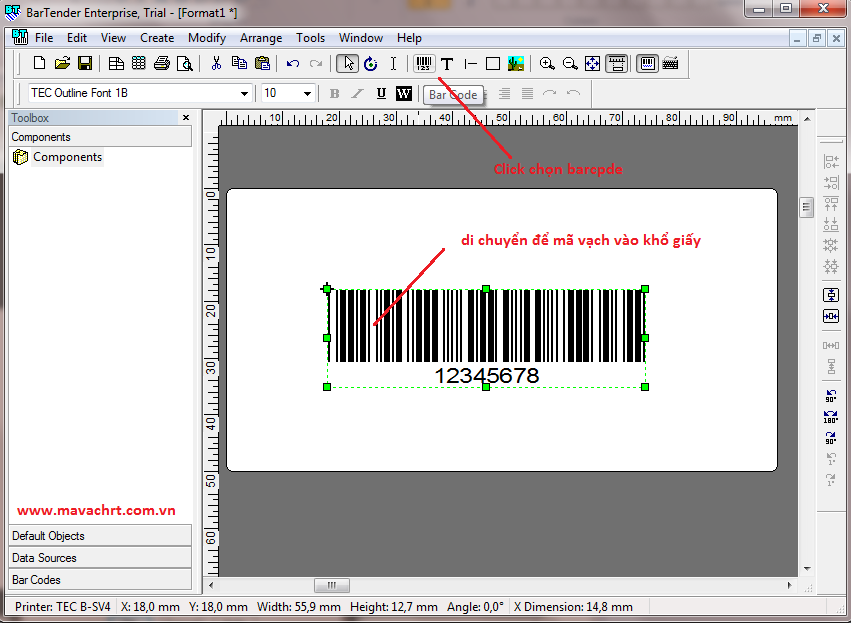Screen dimensions: 851x623
Task: Open print preview
Action: tap(185, 63)
